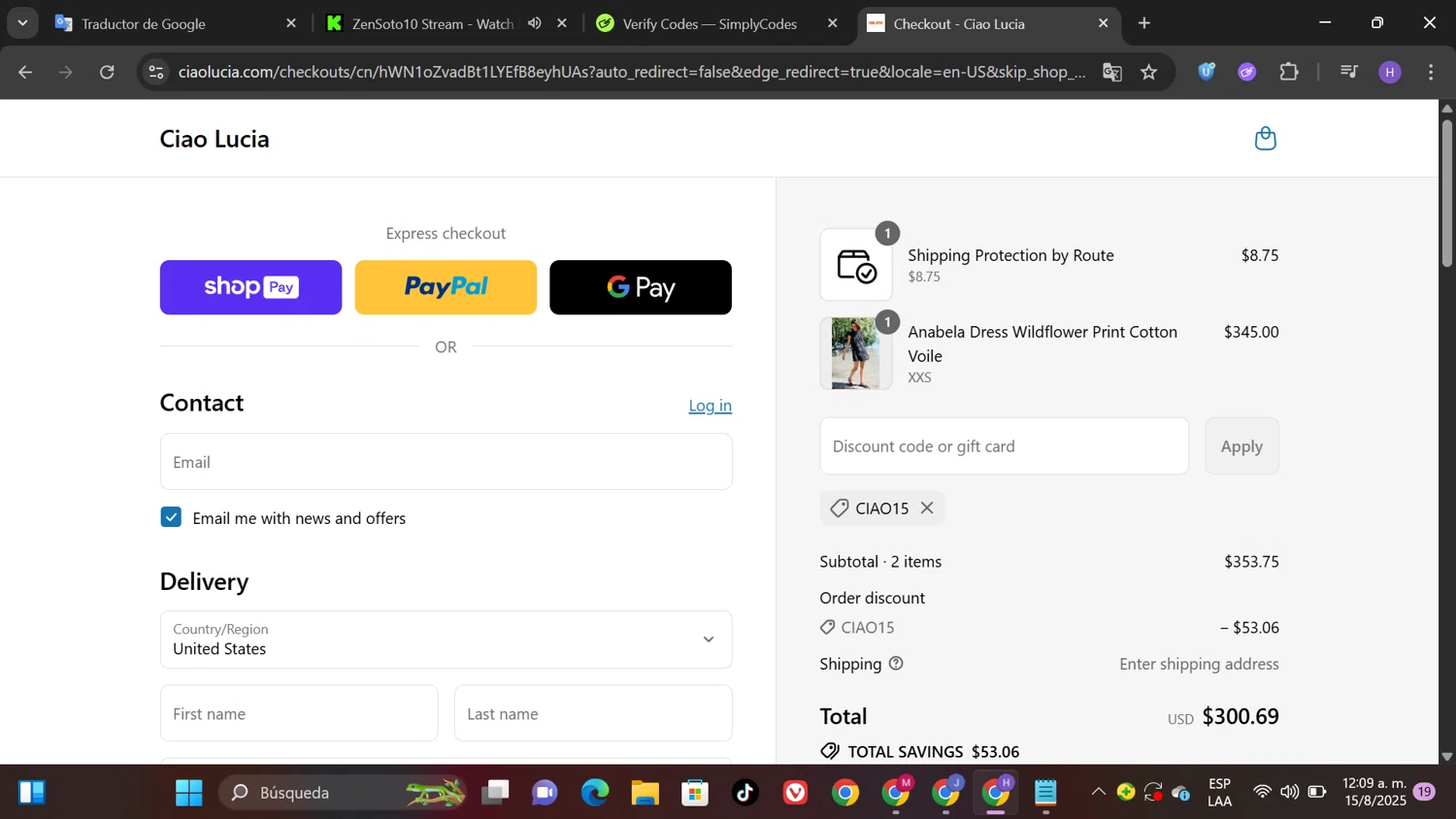The image size is (1456, 819).
Task: Close the Traductor de Google tab
Action: (x=291, y=23)
